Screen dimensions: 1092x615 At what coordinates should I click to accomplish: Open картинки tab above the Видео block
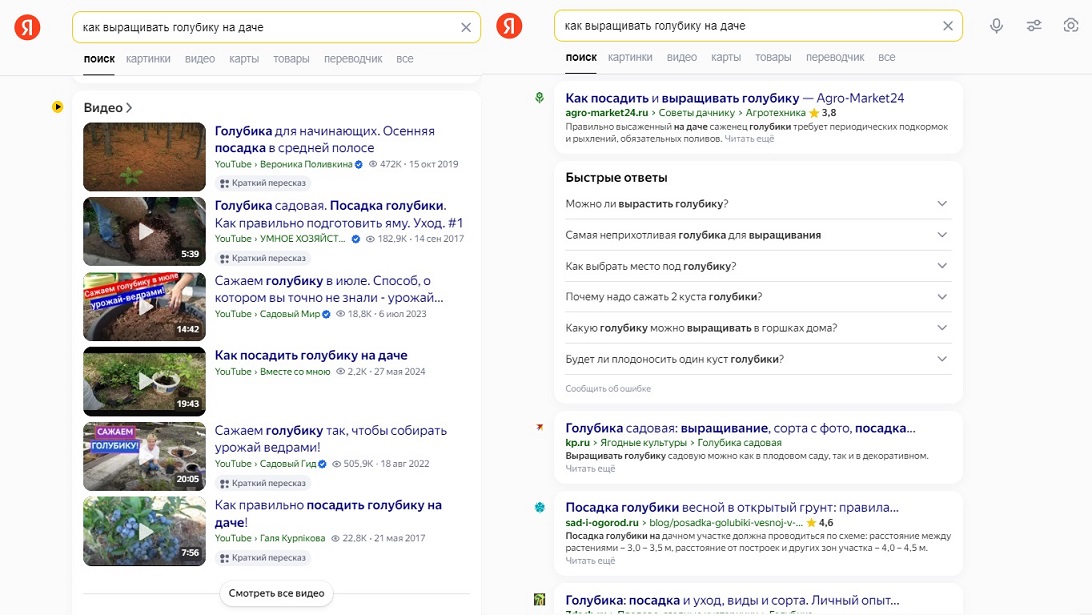[148, 59]
